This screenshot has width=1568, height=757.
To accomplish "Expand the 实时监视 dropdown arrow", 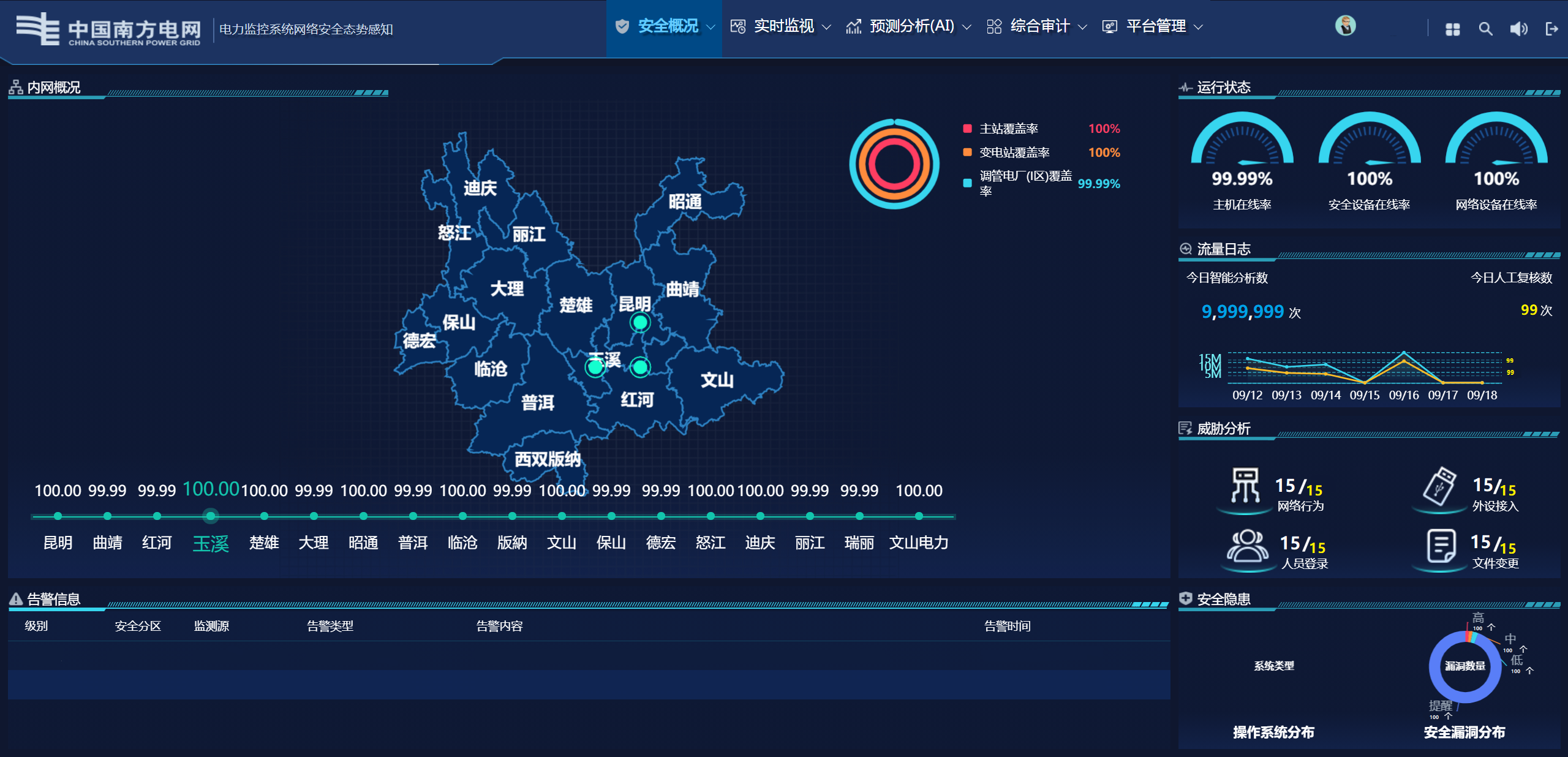I will click(826, 27).
